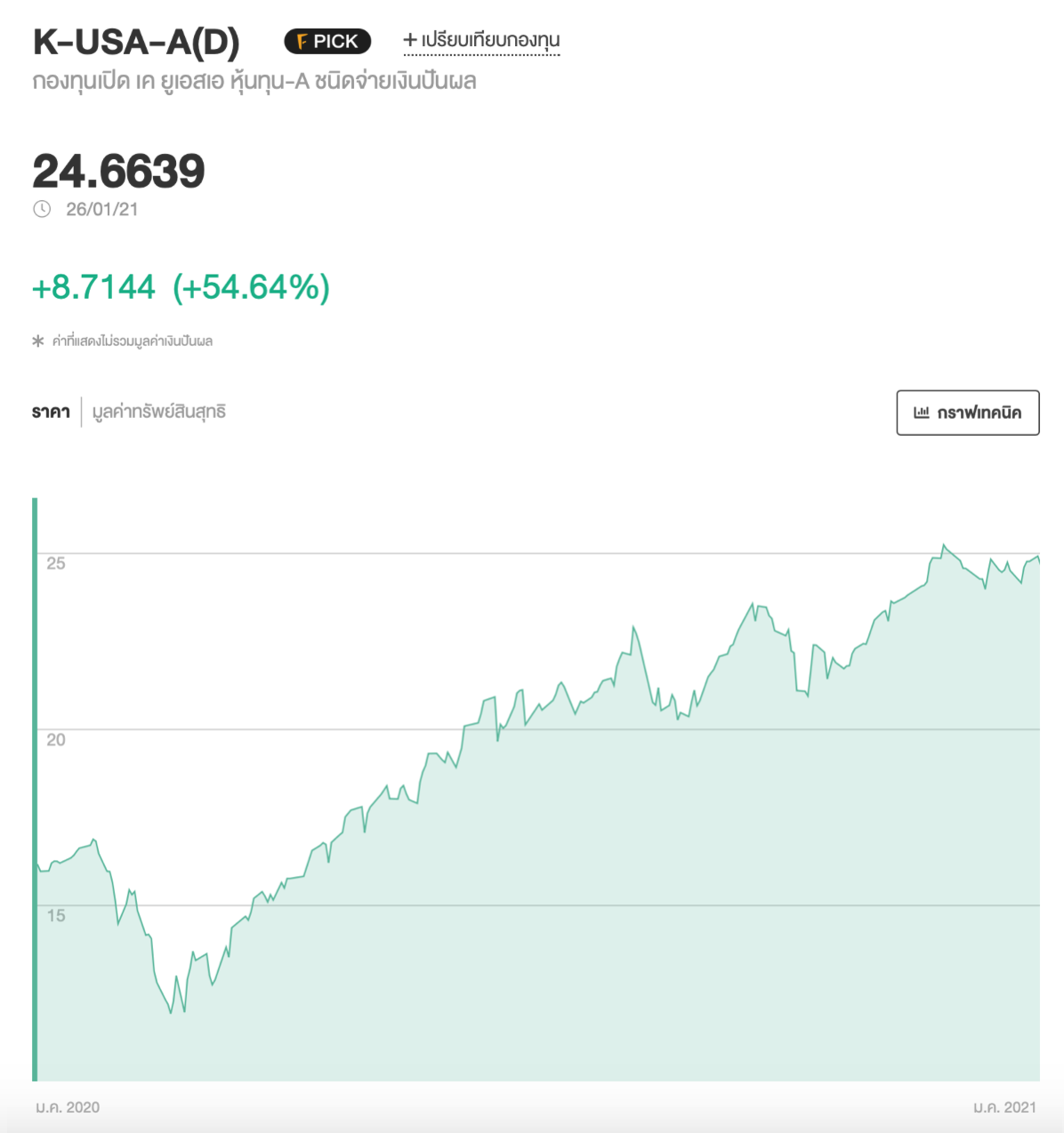
Task: Click the 24.6639 price value
Action: tap(118, 171)
